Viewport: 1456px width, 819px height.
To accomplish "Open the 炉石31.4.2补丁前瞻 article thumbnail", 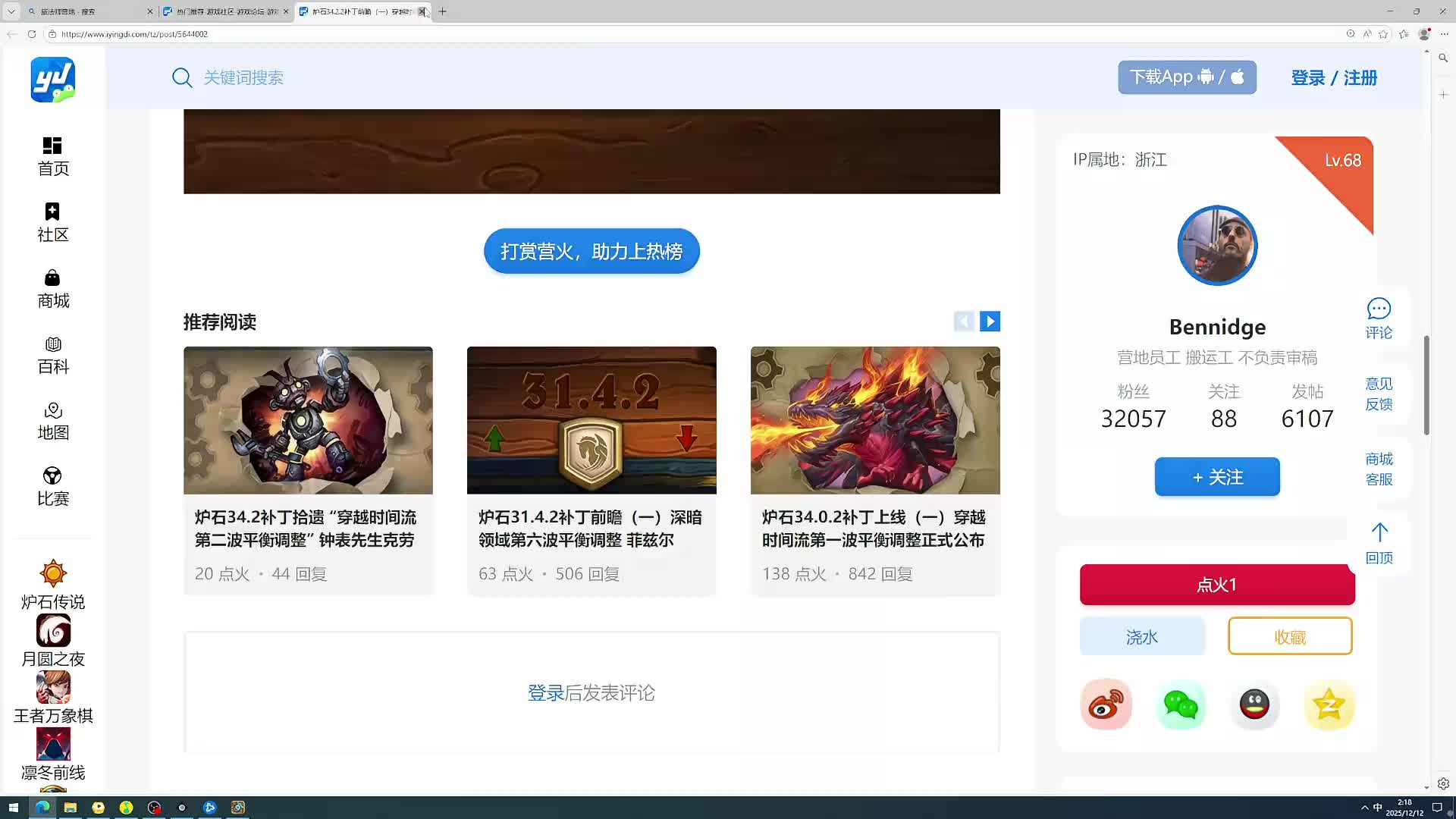I will click(x=591, y=420).
